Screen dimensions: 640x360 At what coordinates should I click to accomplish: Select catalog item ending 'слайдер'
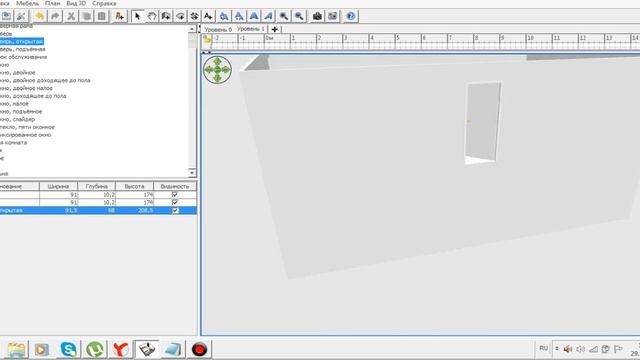pos(18,119)
